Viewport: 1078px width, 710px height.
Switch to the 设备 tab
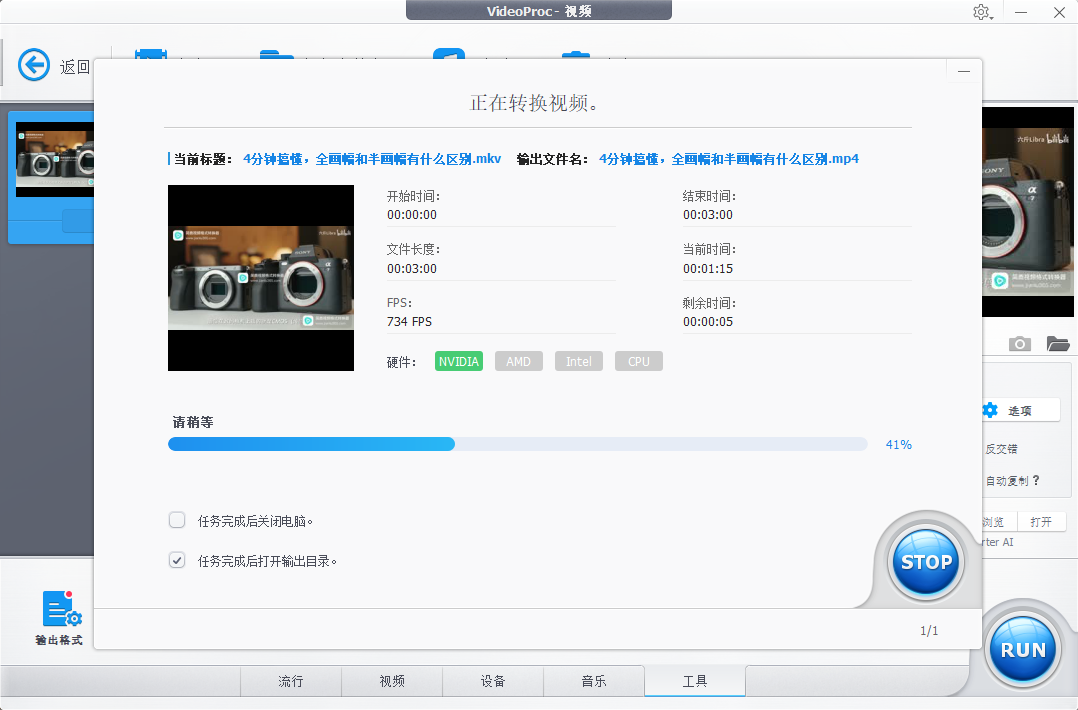492,681
